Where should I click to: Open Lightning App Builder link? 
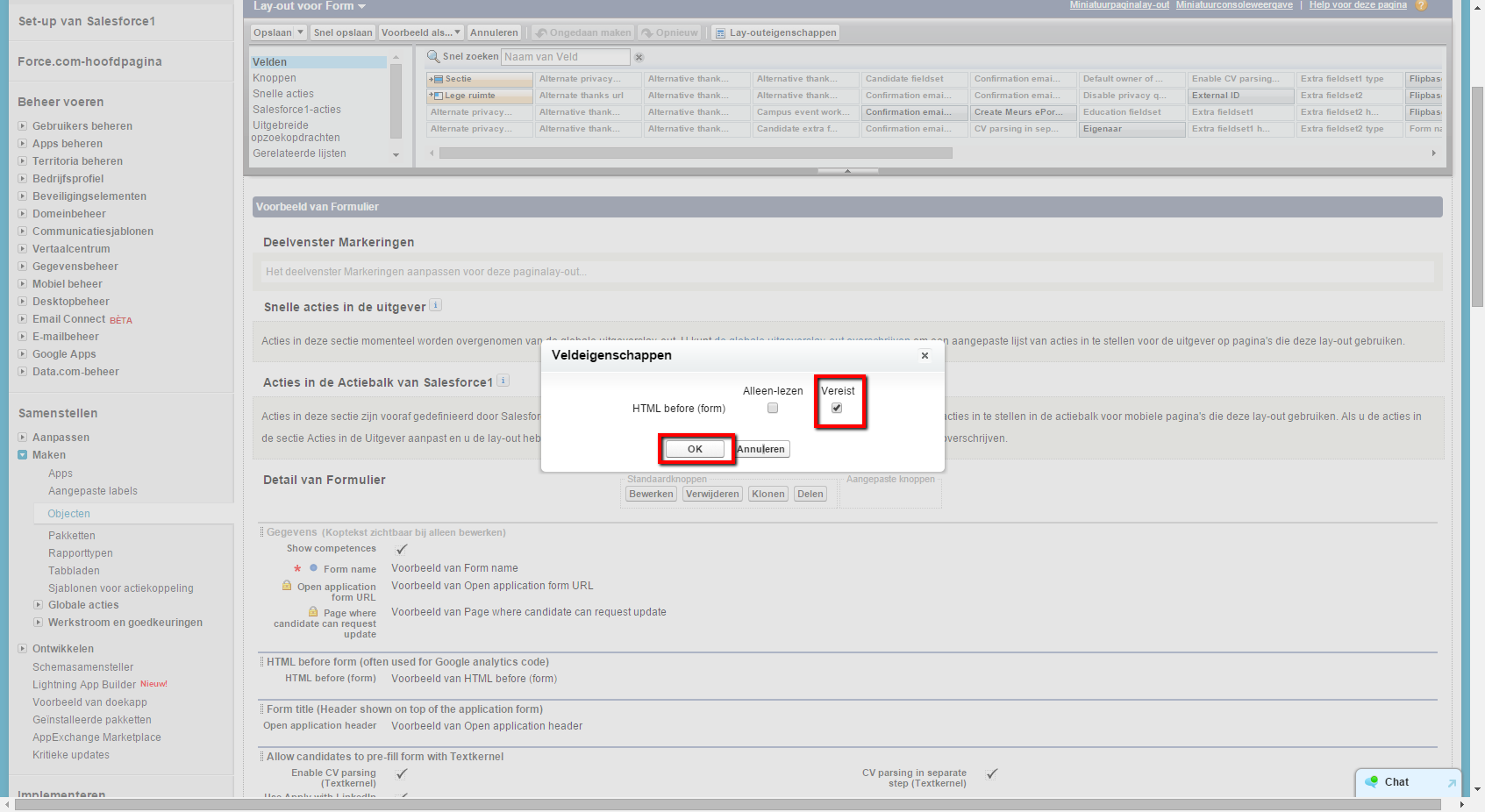click(x=84, y=685)
